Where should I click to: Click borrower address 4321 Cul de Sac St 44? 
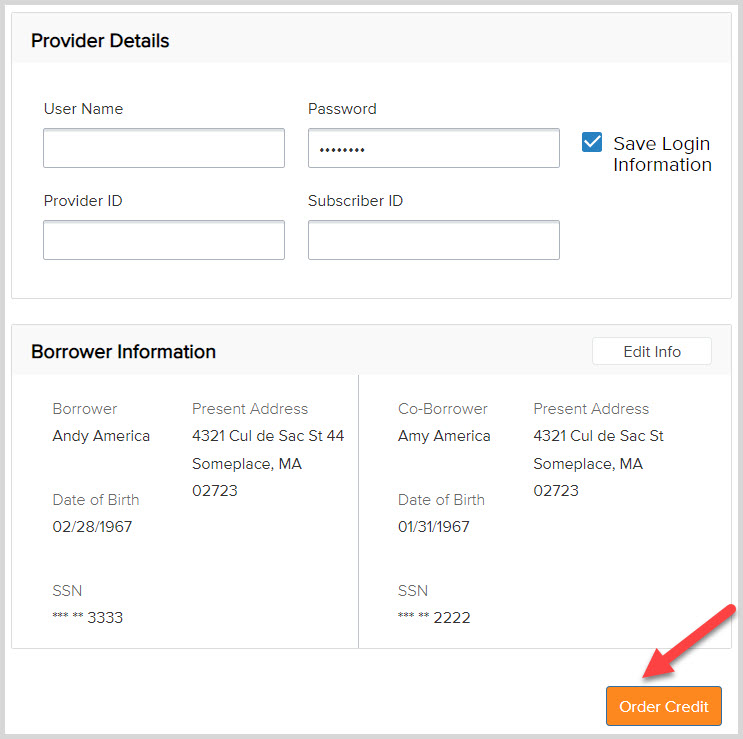[x=268, y=436]
